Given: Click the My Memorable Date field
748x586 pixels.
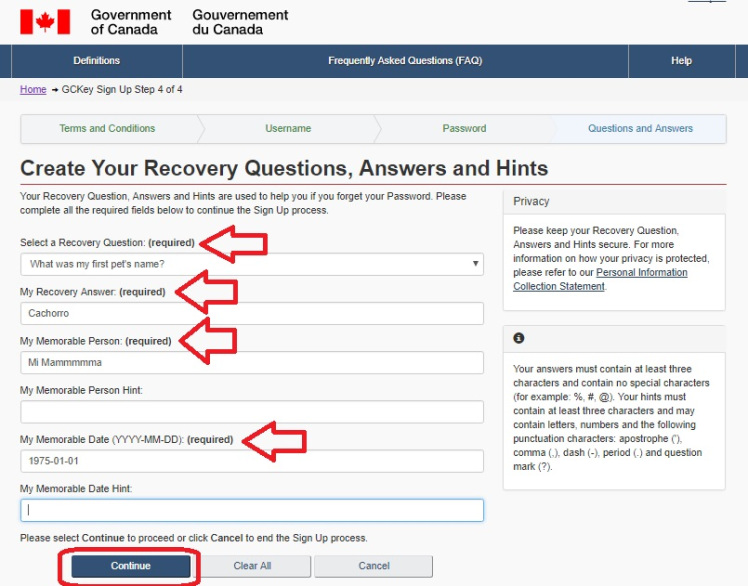Looking at the screenshot, I should pyautogui.click(x=251, y=461).
